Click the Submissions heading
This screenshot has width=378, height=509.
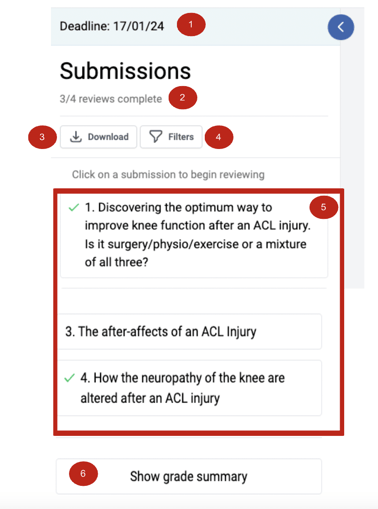point(125,71)
